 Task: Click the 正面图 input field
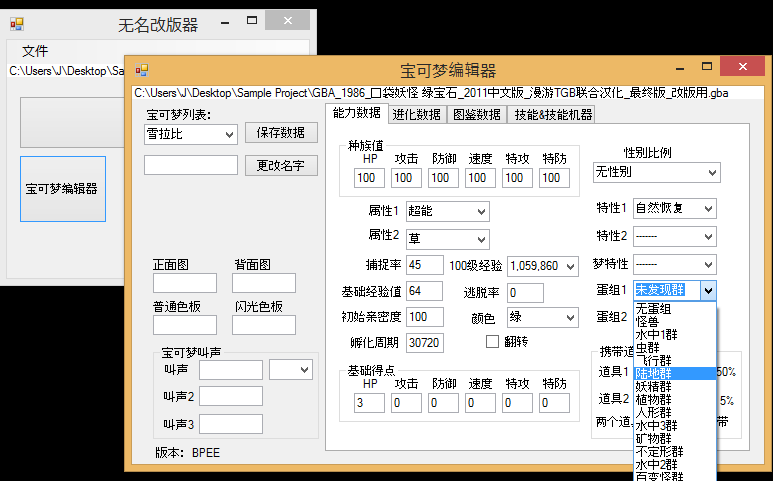pos(185,283)
